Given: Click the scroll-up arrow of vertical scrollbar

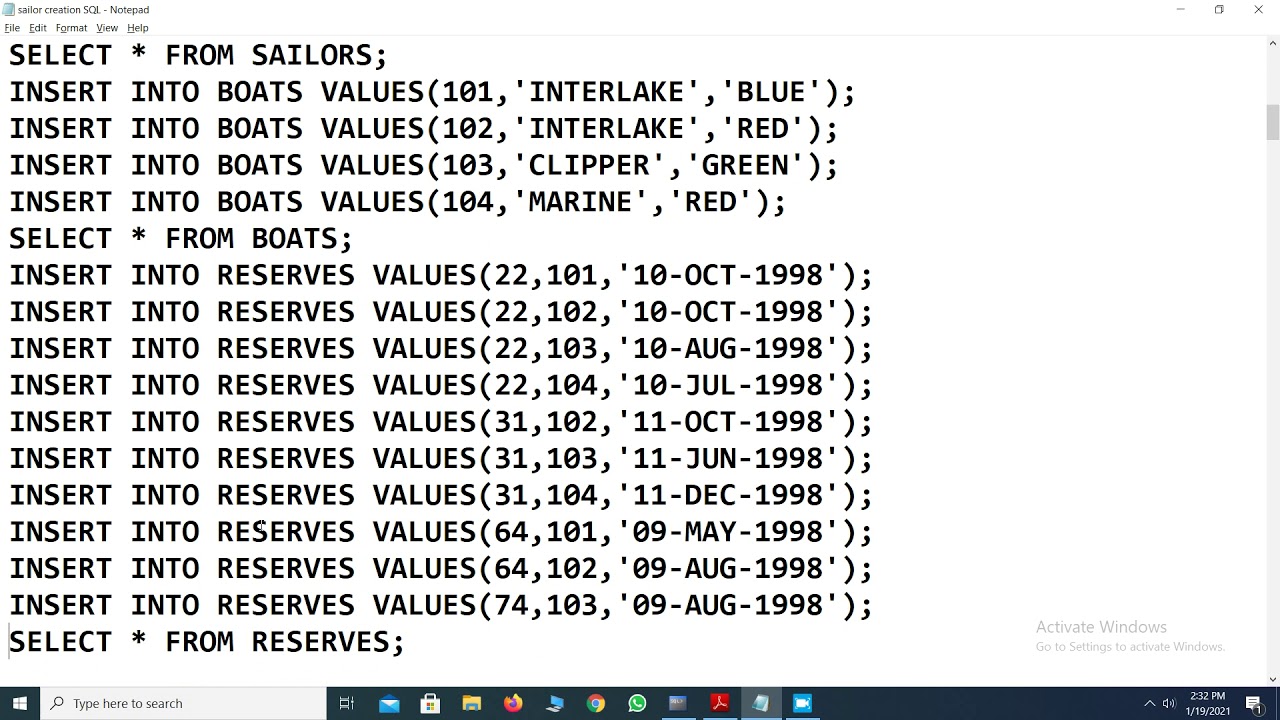Looking at the screenshot, I should pyautogui.click(x=1272, y=43).
